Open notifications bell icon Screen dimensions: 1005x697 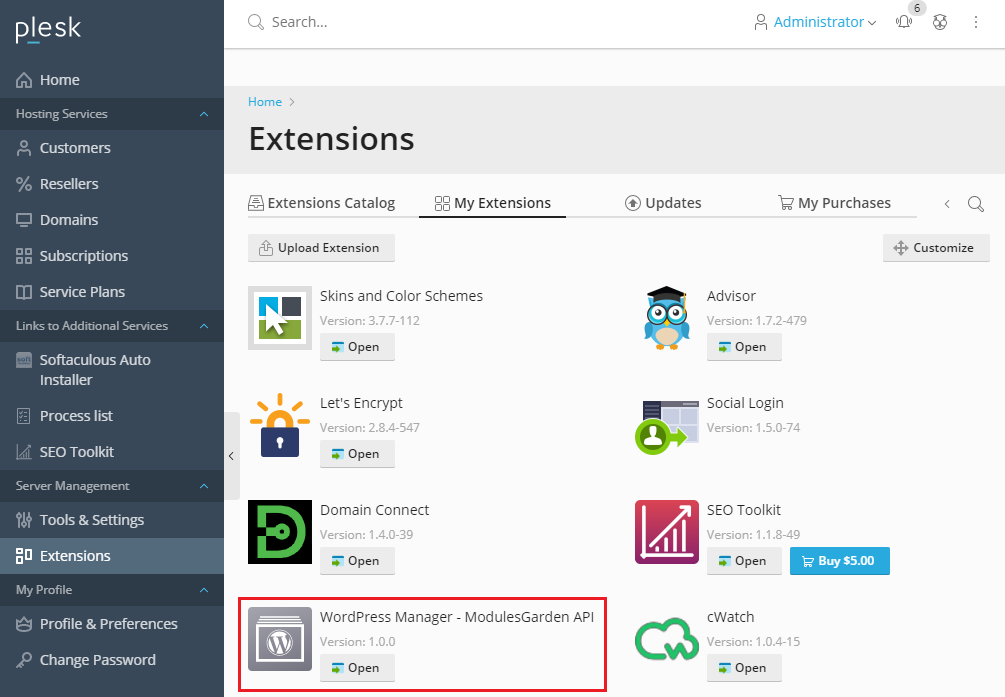point(904,22)
